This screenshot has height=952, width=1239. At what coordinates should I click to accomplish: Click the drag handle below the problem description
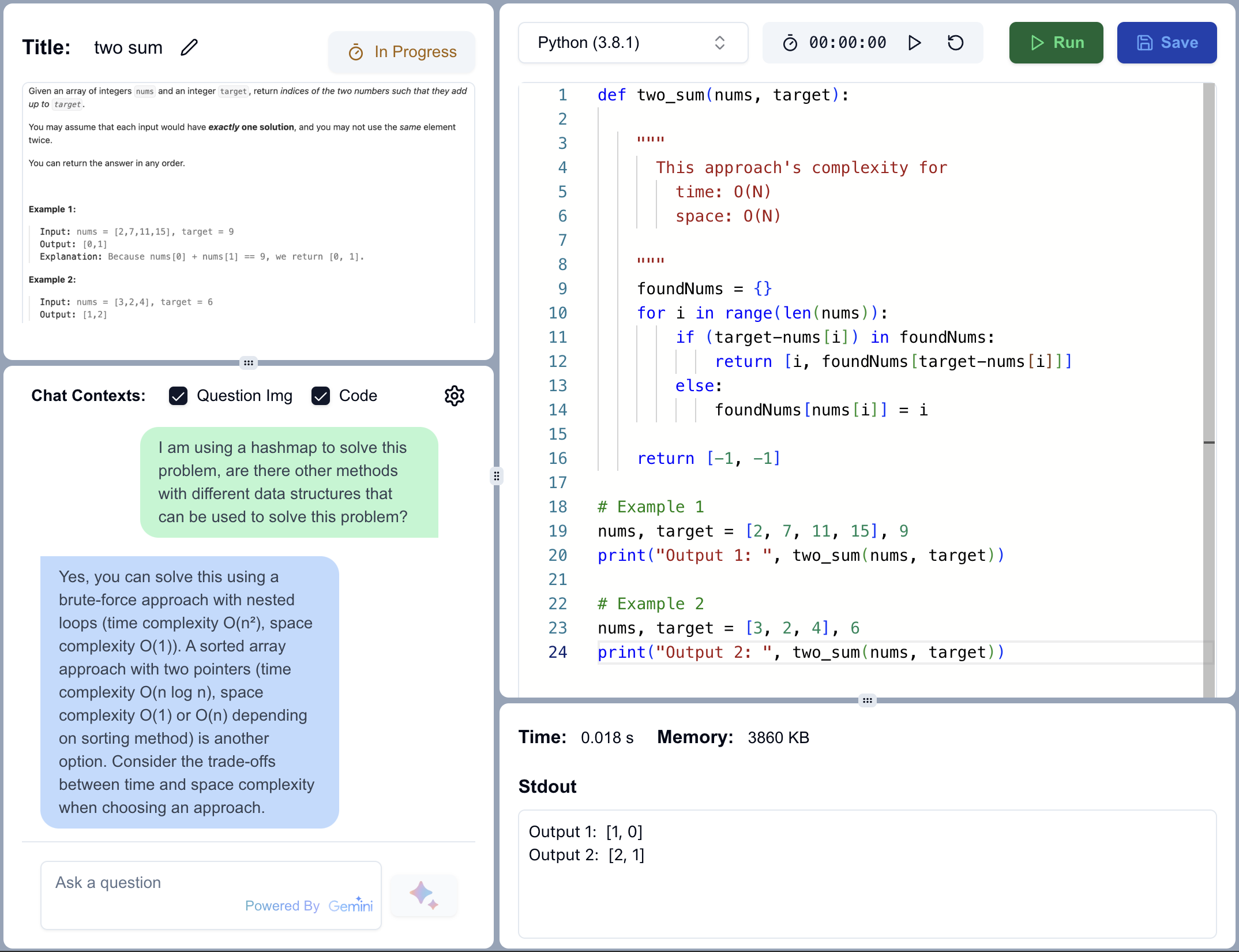[x=249, y=363]
